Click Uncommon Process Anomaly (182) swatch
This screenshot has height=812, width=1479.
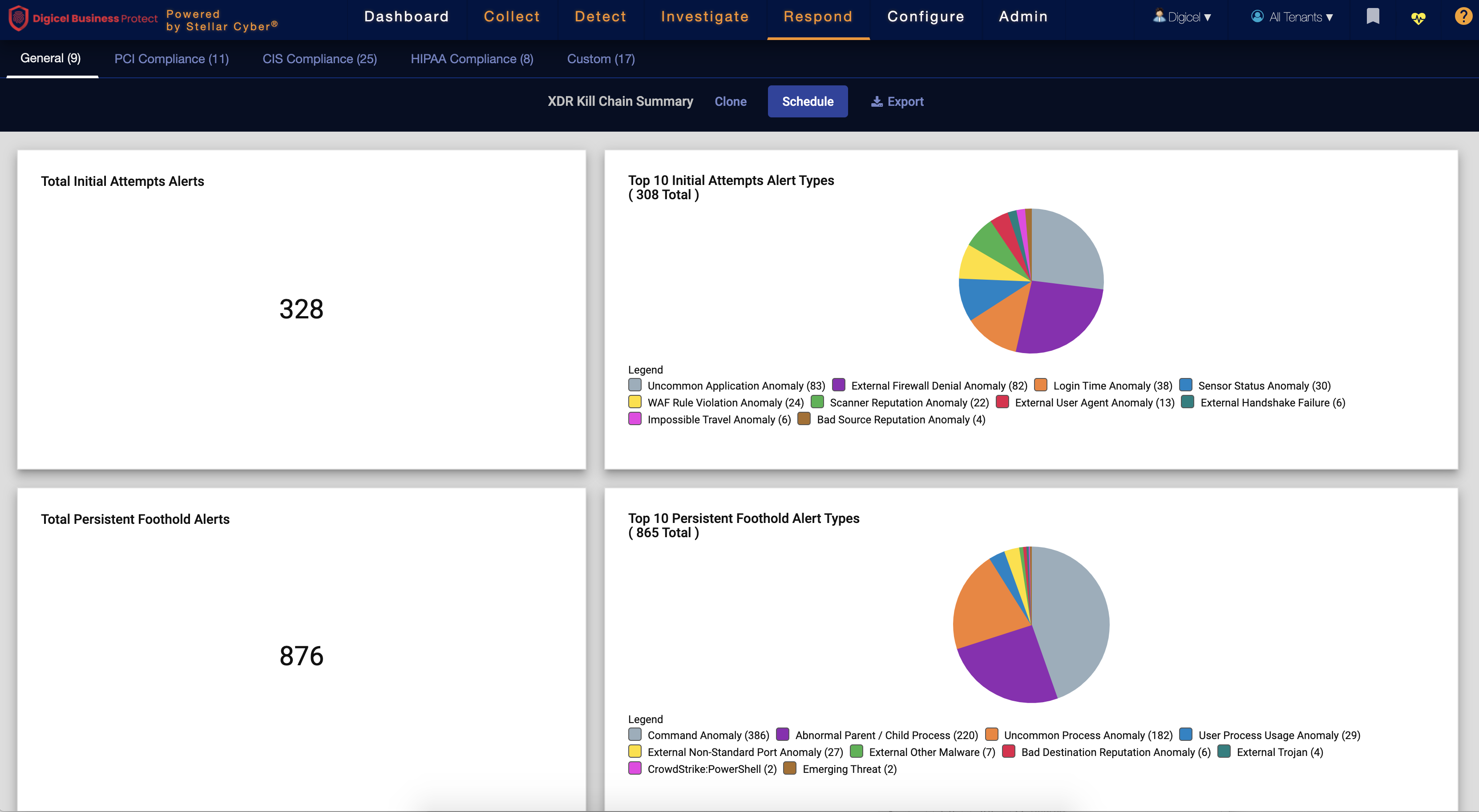click(991, 735)
